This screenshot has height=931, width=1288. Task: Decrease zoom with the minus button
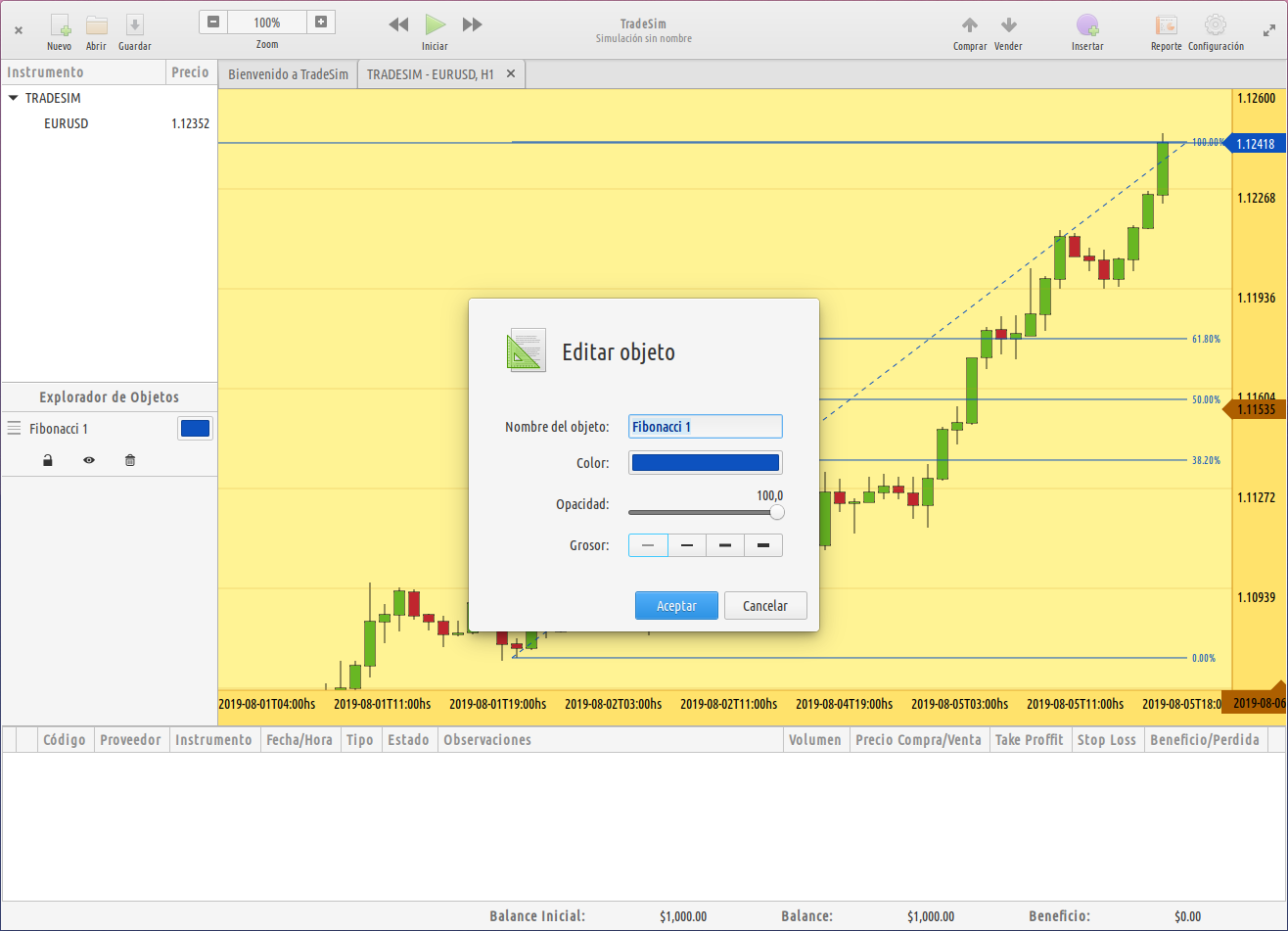point(213,22)
